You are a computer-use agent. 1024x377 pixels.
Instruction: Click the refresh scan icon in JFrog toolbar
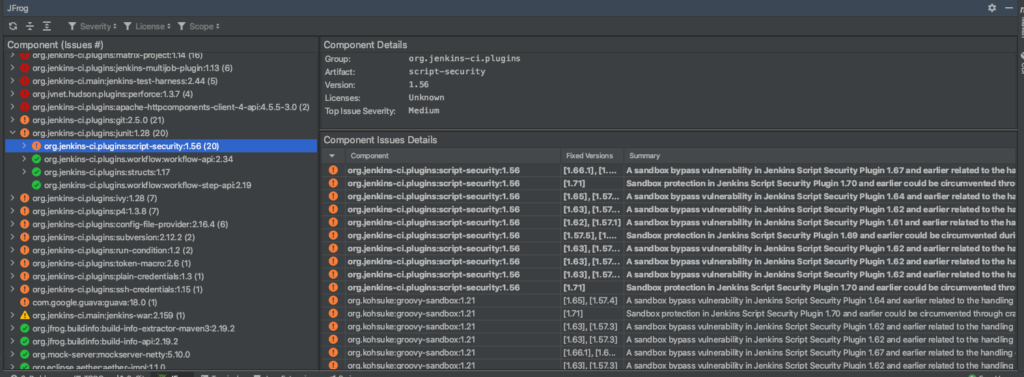click(x=13, y=26)
